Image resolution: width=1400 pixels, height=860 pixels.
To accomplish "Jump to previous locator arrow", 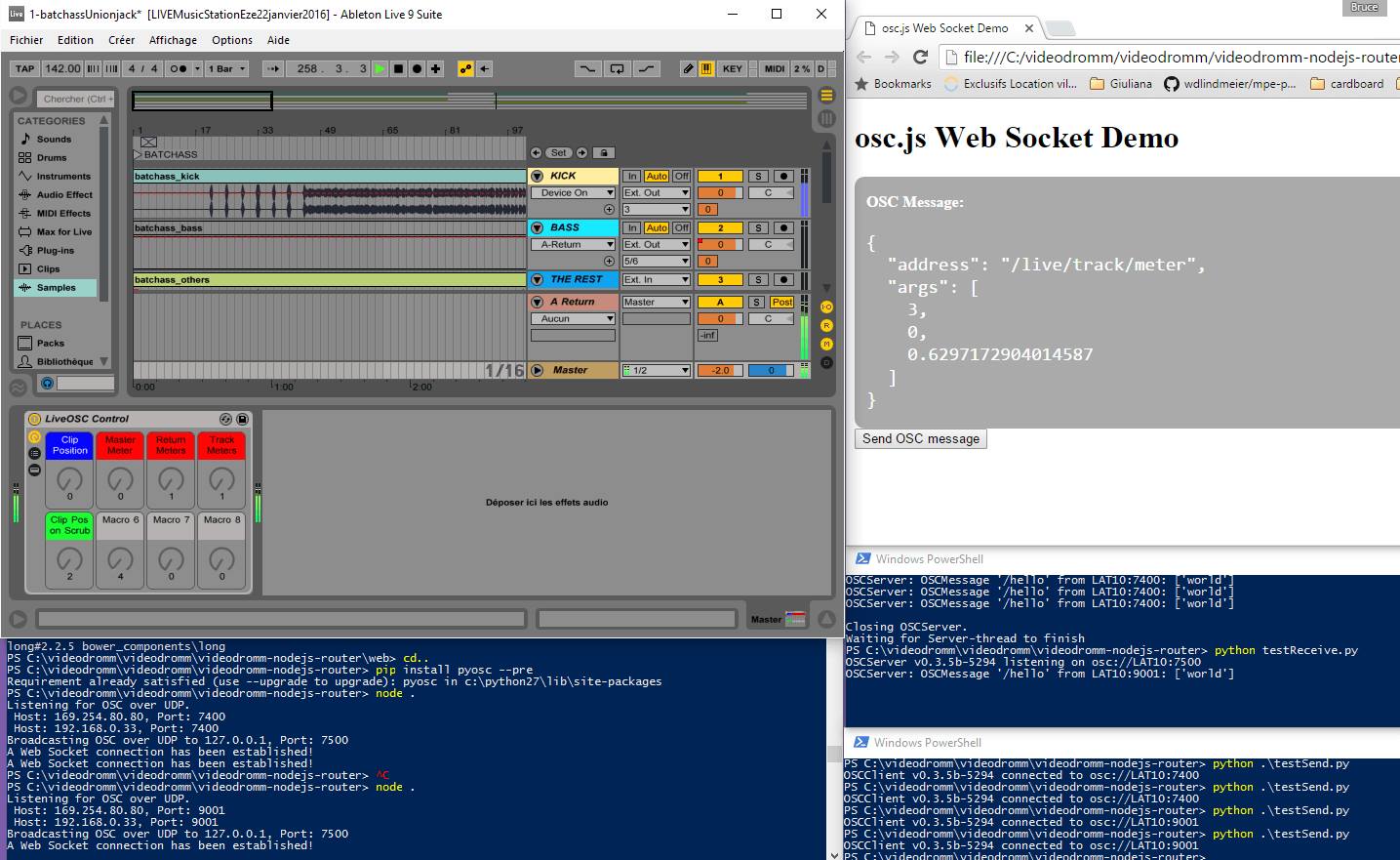I will click(536, 152).
